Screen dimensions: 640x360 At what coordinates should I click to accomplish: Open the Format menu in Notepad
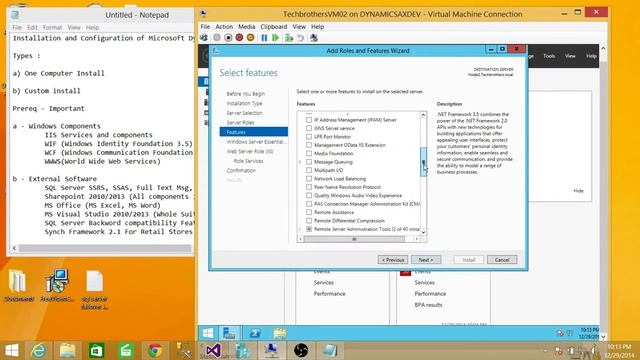[x=53, y=27]
